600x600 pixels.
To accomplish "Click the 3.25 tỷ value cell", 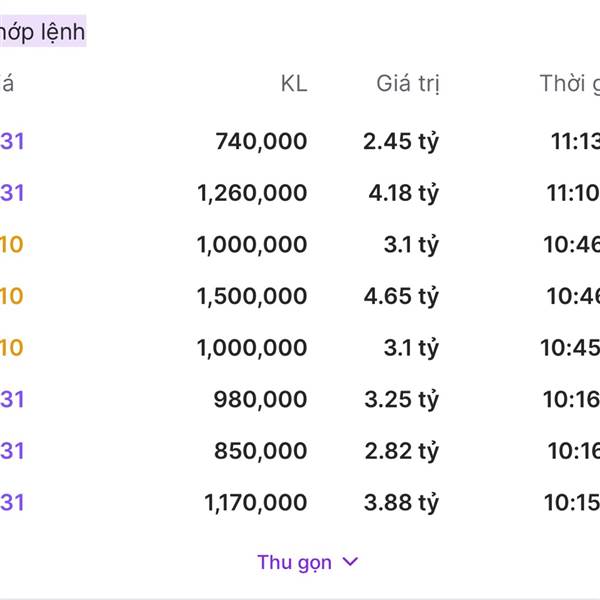I will pyautogui.click(x=401, y=400).
